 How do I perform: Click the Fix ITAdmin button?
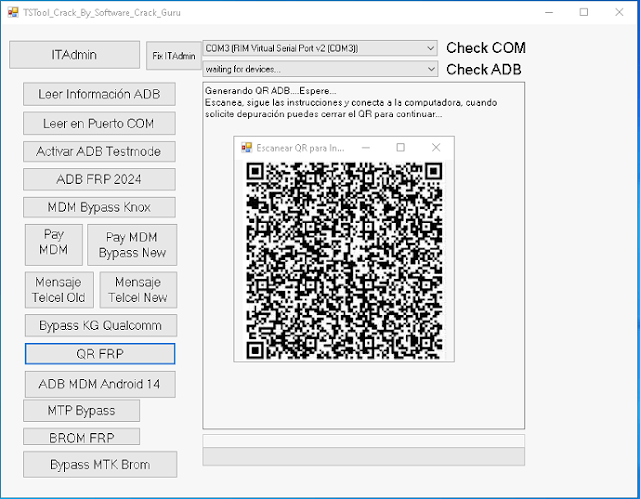click(x=174, y=56)
